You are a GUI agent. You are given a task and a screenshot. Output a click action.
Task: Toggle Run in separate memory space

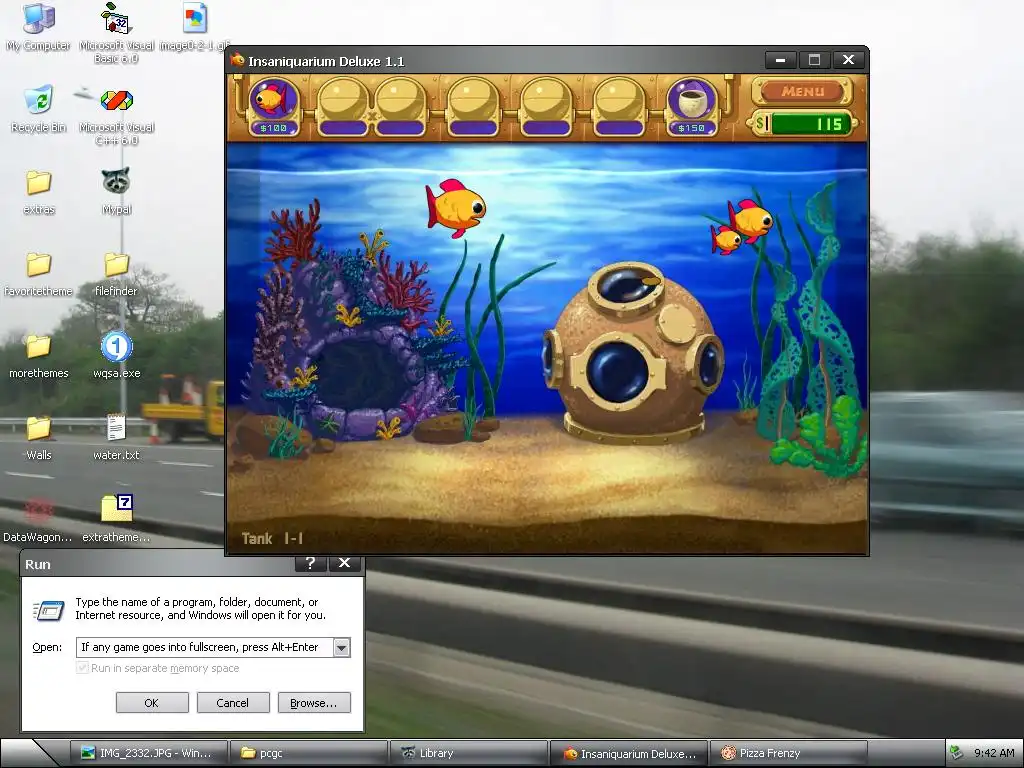click(x=82, y=668)
